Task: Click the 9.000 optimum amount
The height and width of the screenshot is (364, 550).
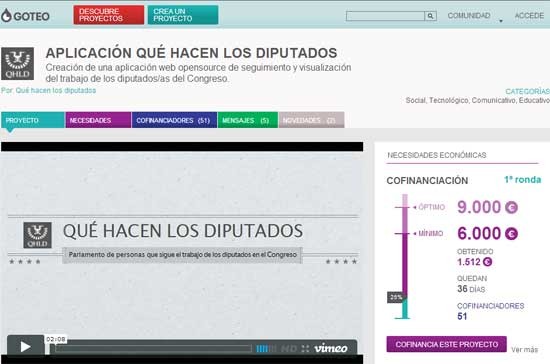Action: coord(479,207)
